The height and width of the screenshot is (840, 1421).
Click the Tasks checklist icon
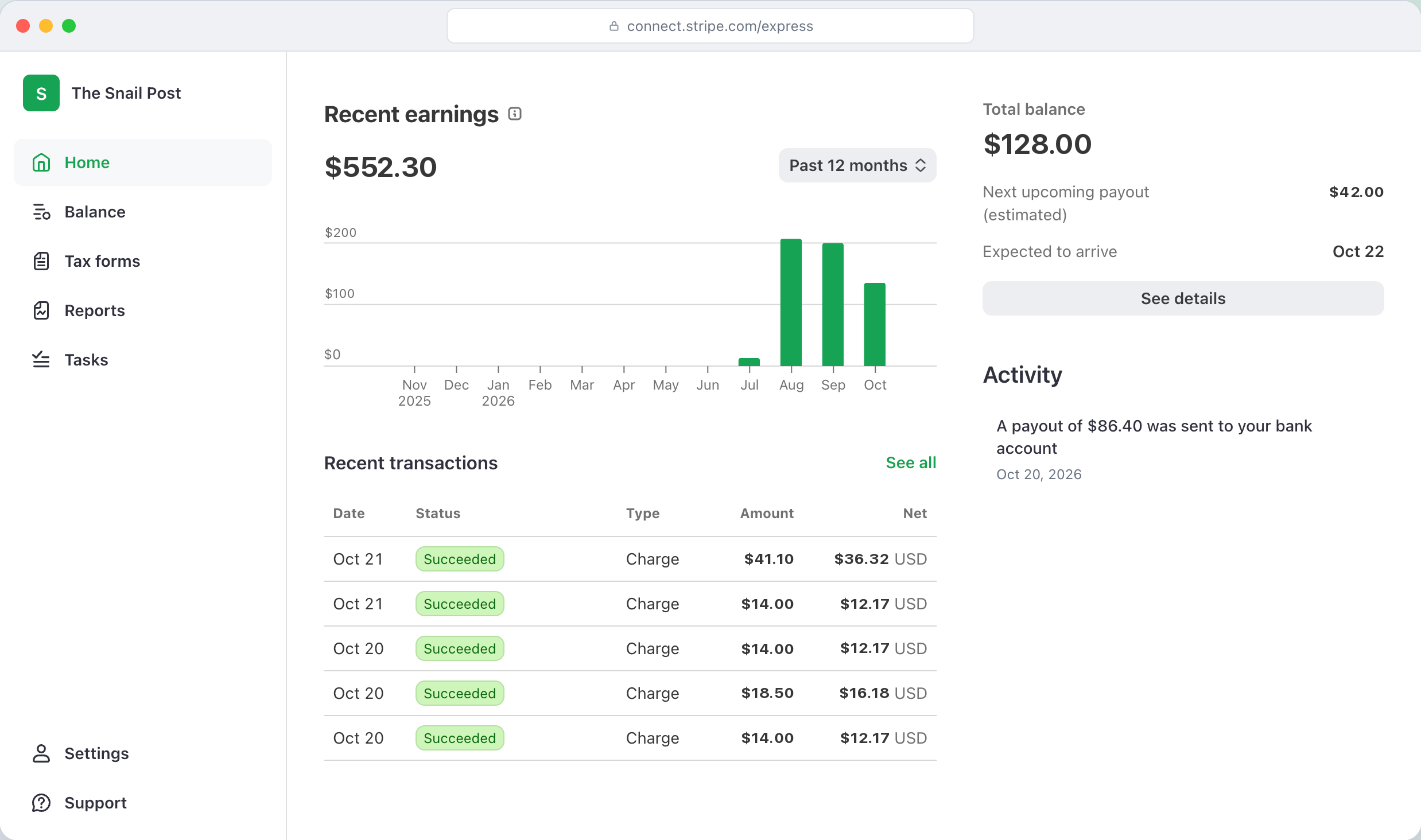tap(41, 360)
